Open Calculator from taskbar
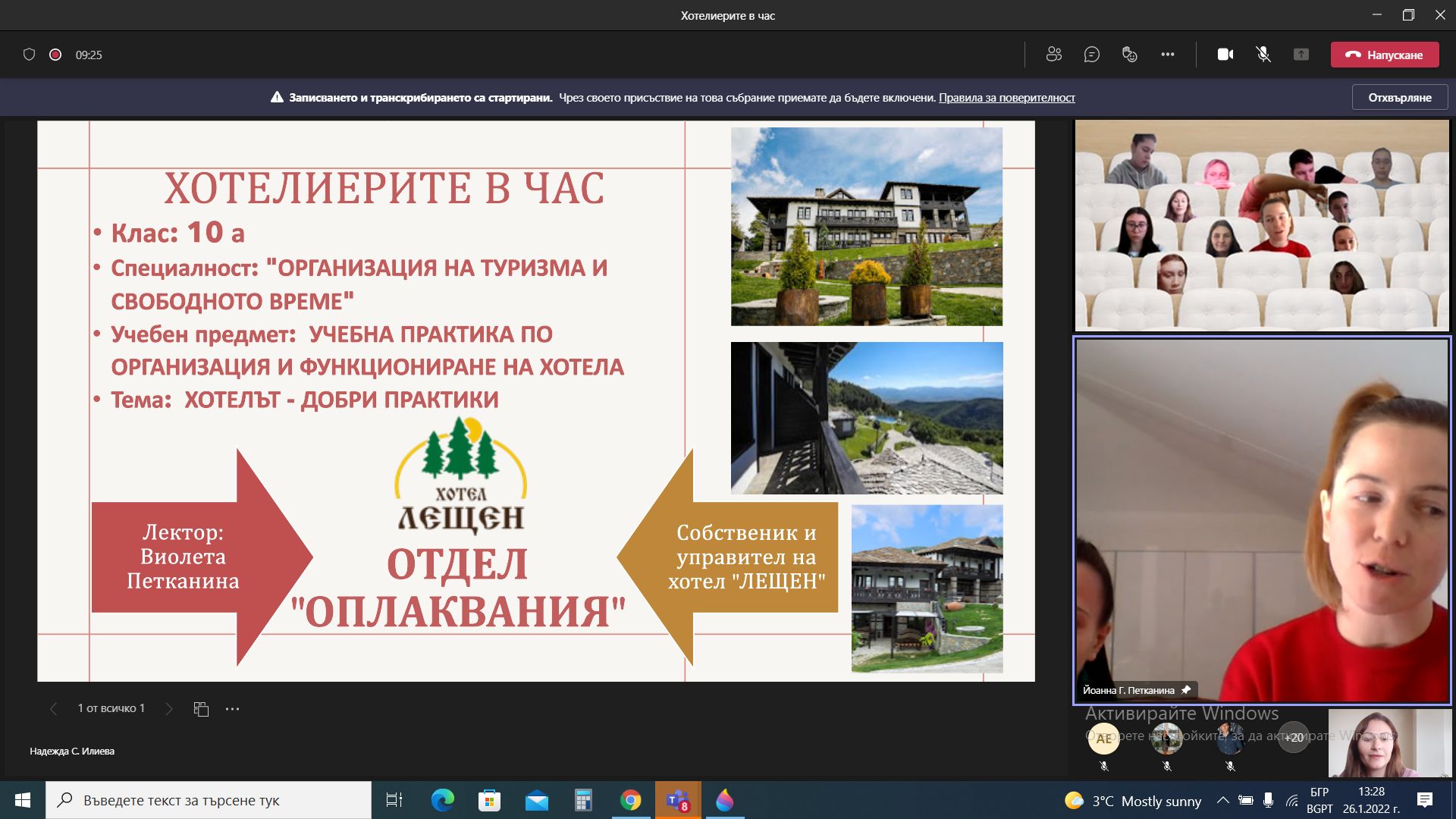This screenshot has height=819, width=1456. click(583, 800)
